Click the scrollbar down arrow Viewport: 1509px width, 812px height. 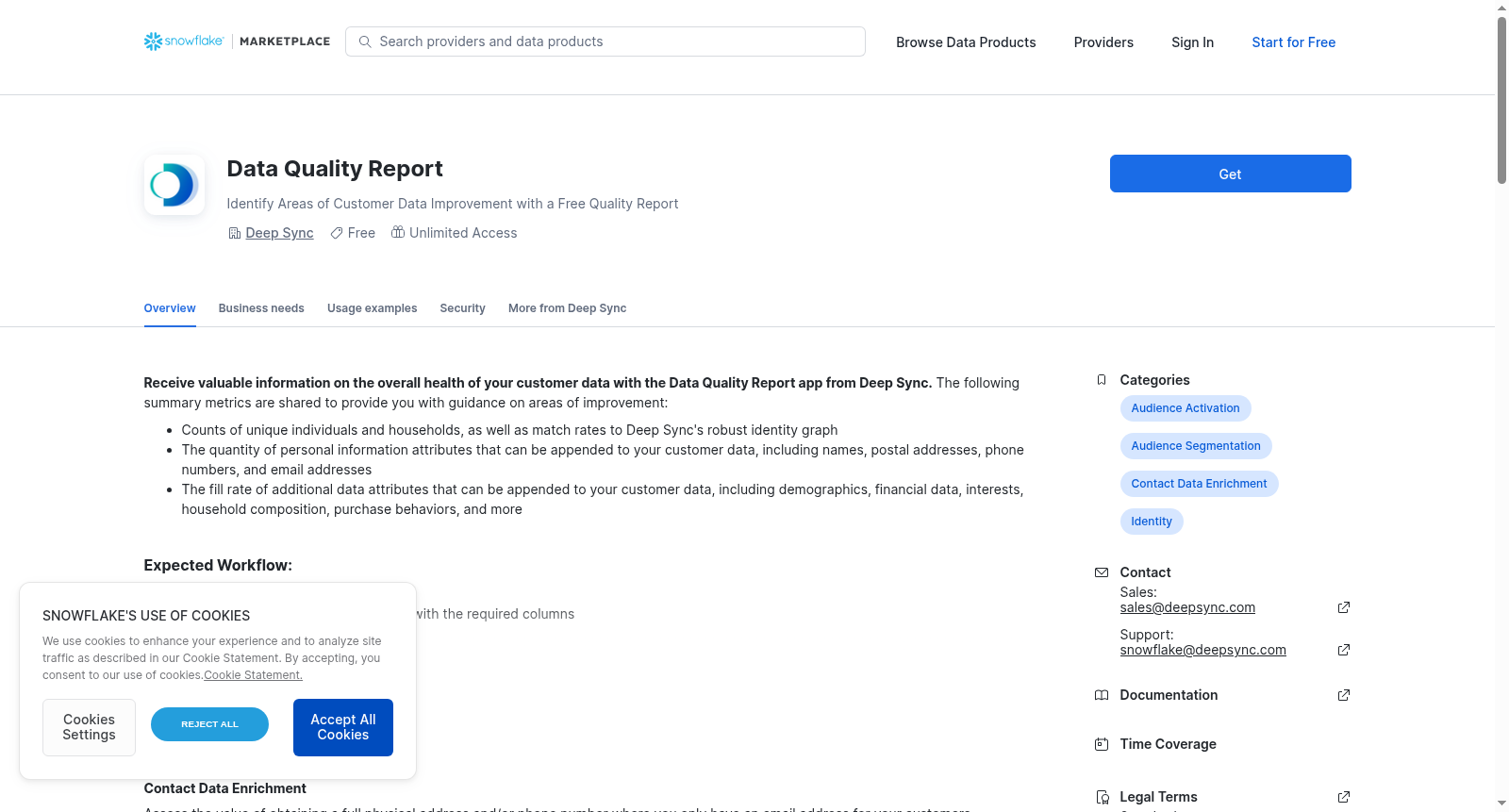tap(1501, 804)
